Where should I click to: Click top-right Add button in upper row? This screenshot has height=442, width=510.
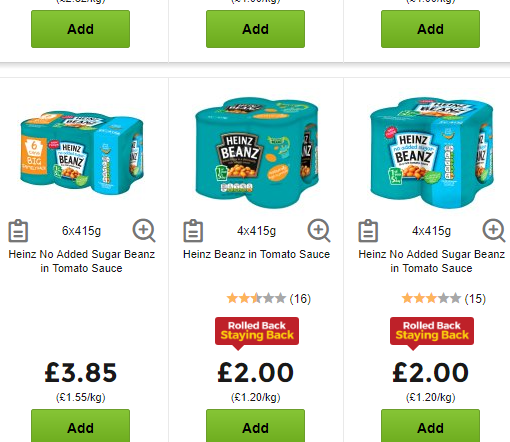(x=430, y=29)
